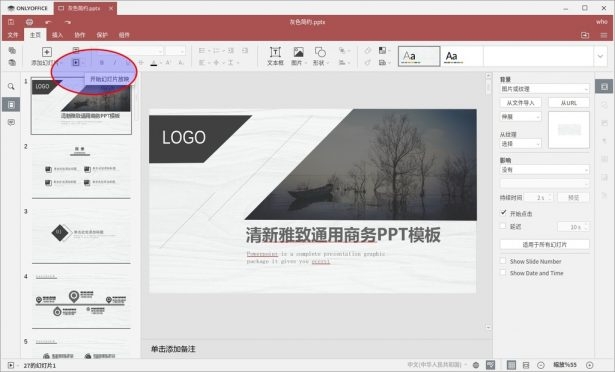
Task: Click the comments icon in left sidebar
Action: click(11, 123)
